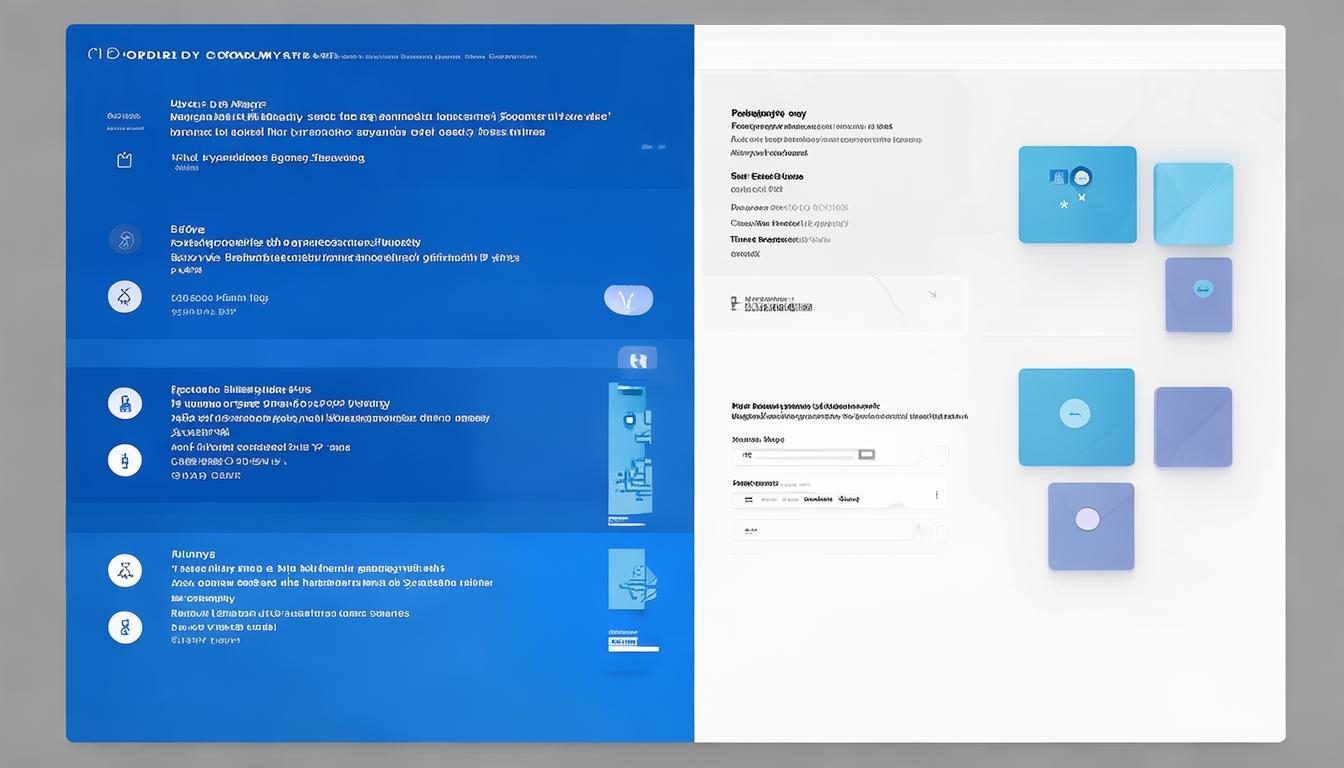Image resolution: width=1344 pixels, height=768 pixels.
Task: Expand the small arrow in the white card row
Action: (x=931, y=295)
